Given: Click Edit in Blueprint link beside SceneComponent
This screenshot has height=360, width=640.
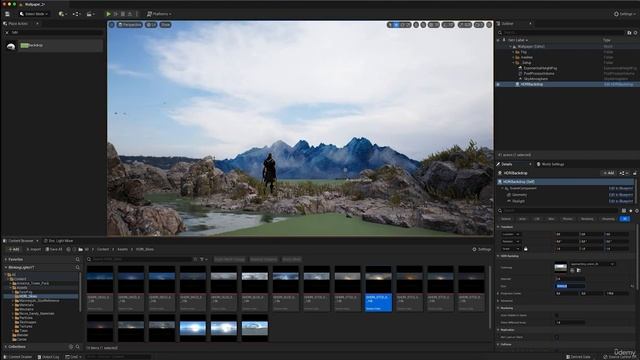Looking at the screenshot, I should [620, 189].
